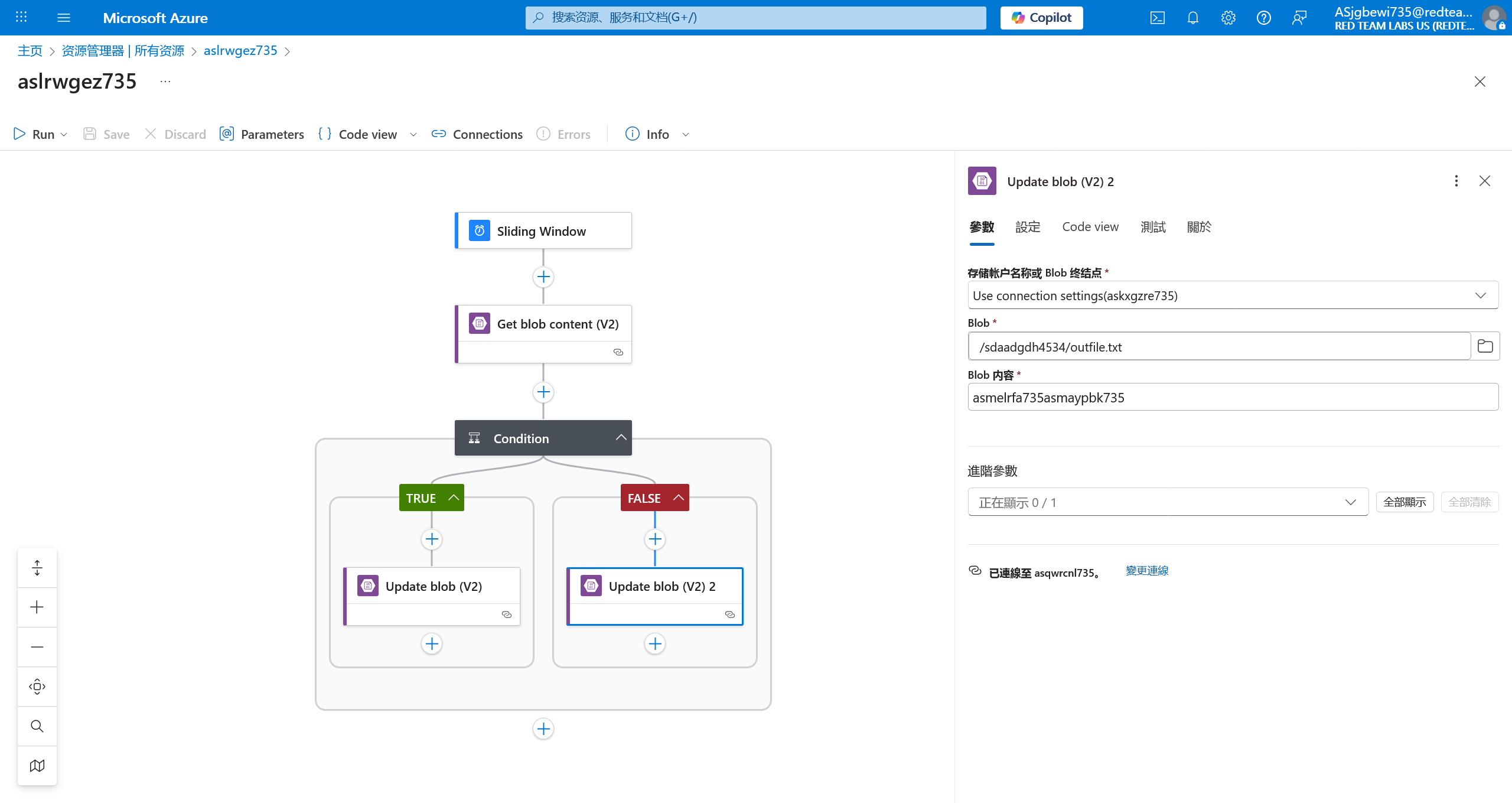Zoom in on the workflow canvas
The width and height of the screenshot is (1512, 803).
[x=37, y=607]
